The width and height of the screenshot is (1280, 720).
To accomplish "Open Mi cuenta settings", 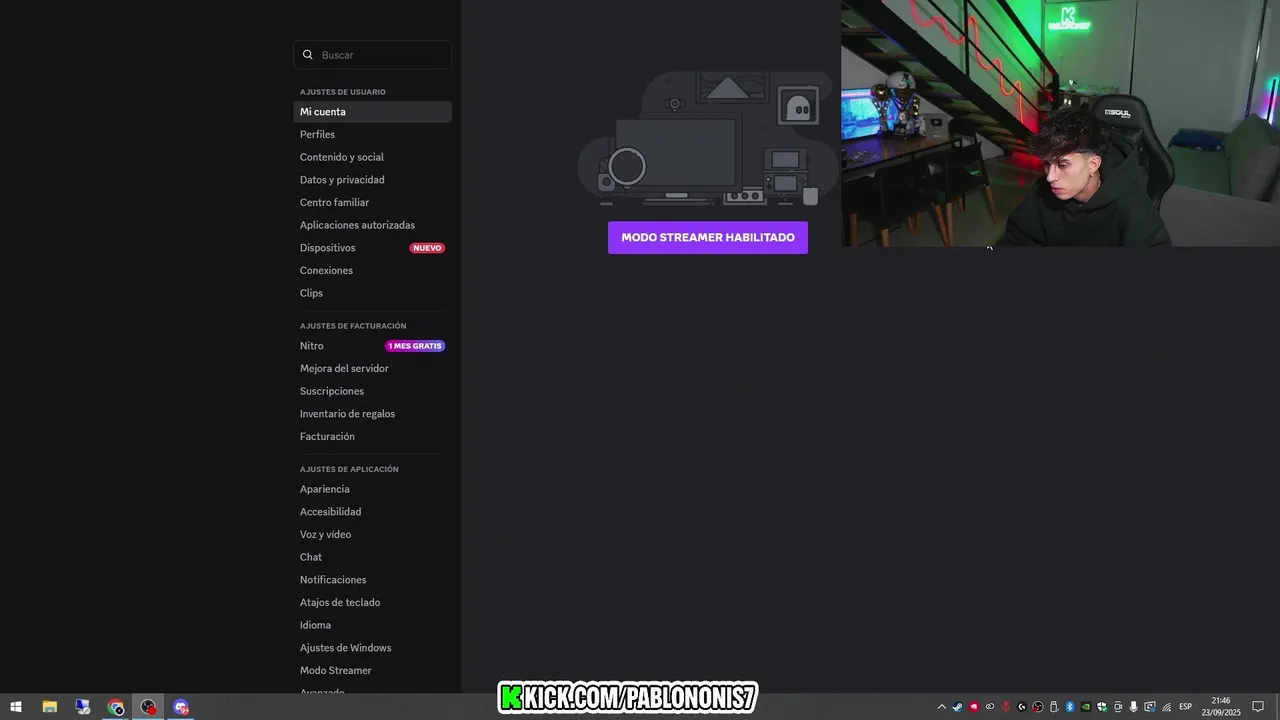I will pos(372,112).
